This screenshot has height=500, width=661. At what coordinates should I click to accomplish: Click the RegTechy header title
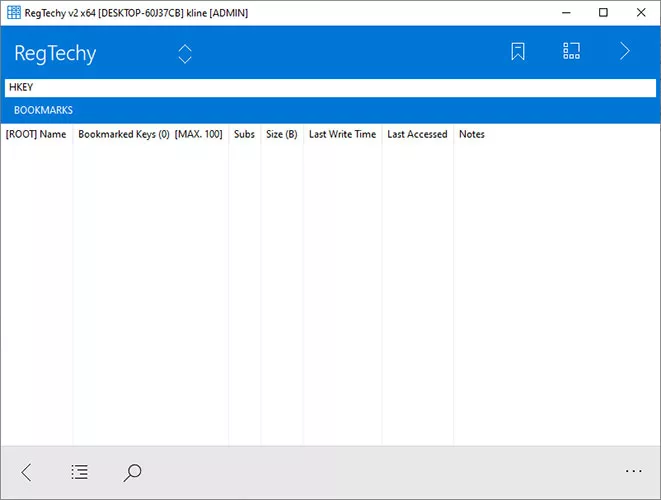tap(55, 54)
